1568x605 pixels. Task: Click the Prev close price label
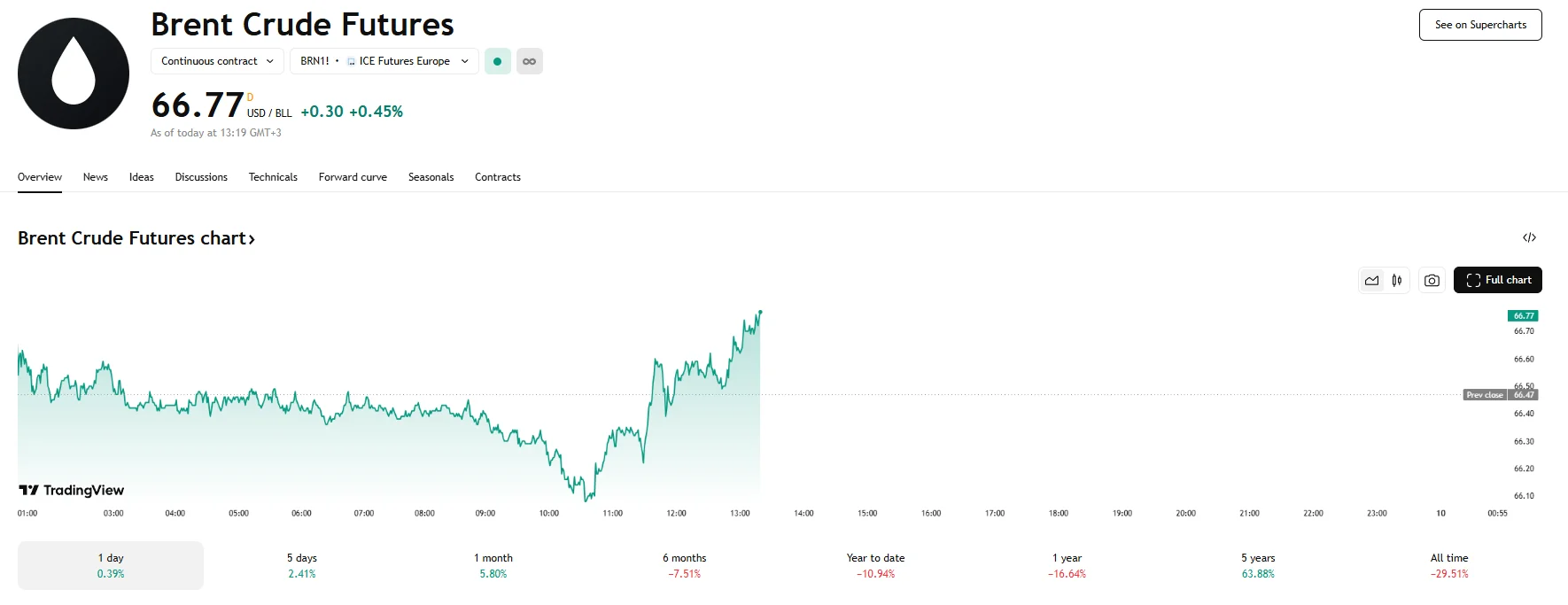point(1485,395)
